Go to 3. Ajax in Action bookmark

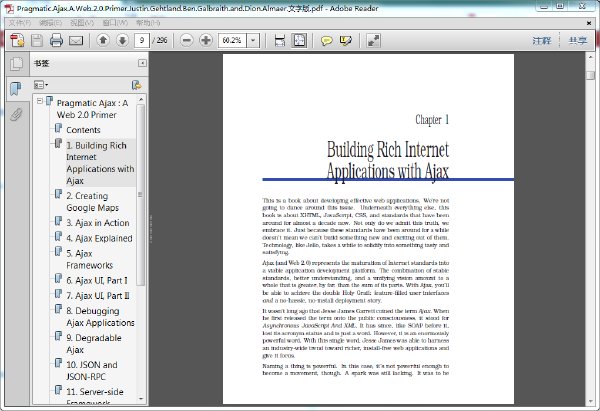98,223
